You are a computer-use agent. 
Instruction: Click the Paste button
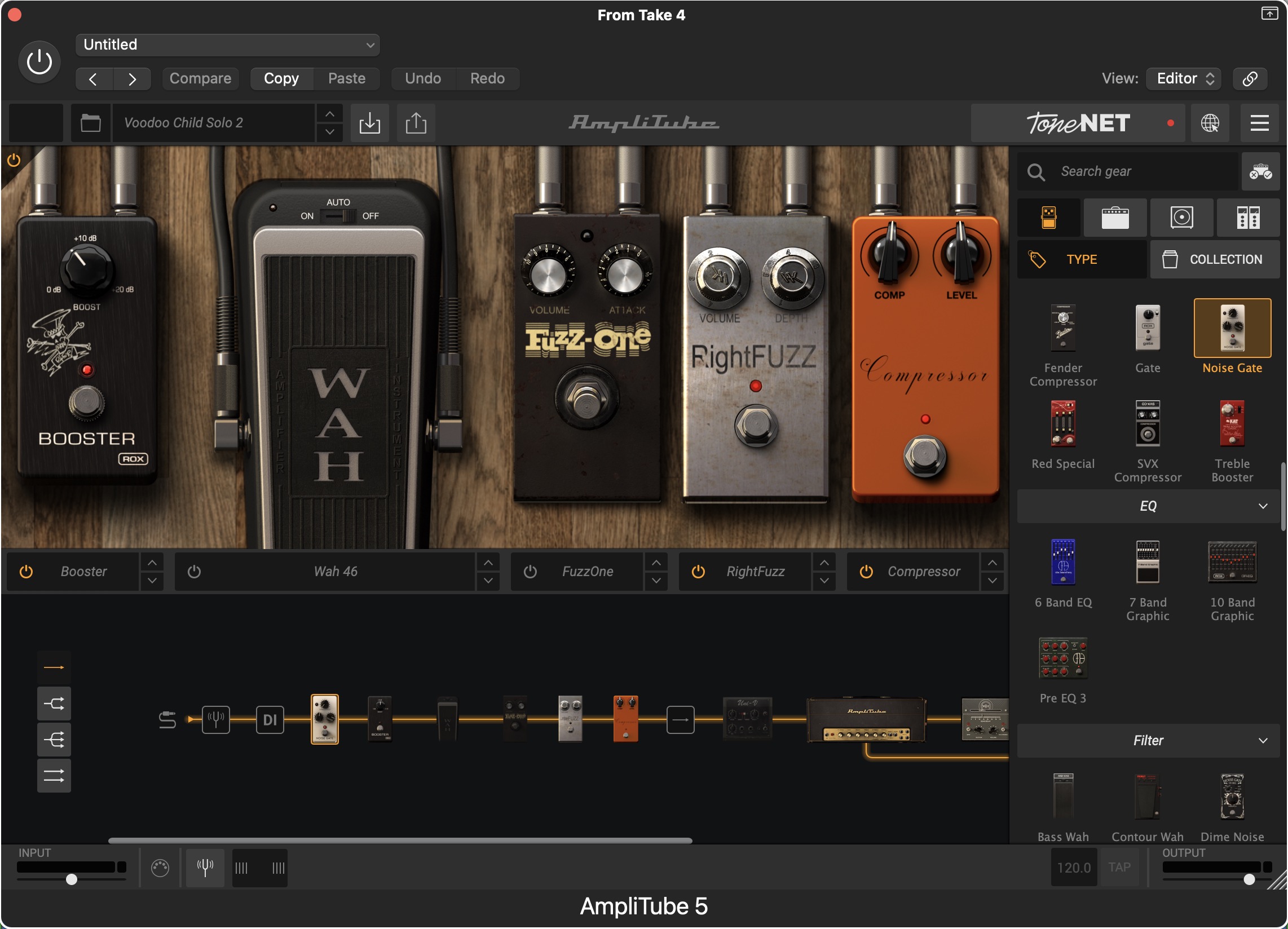[346, 78]
